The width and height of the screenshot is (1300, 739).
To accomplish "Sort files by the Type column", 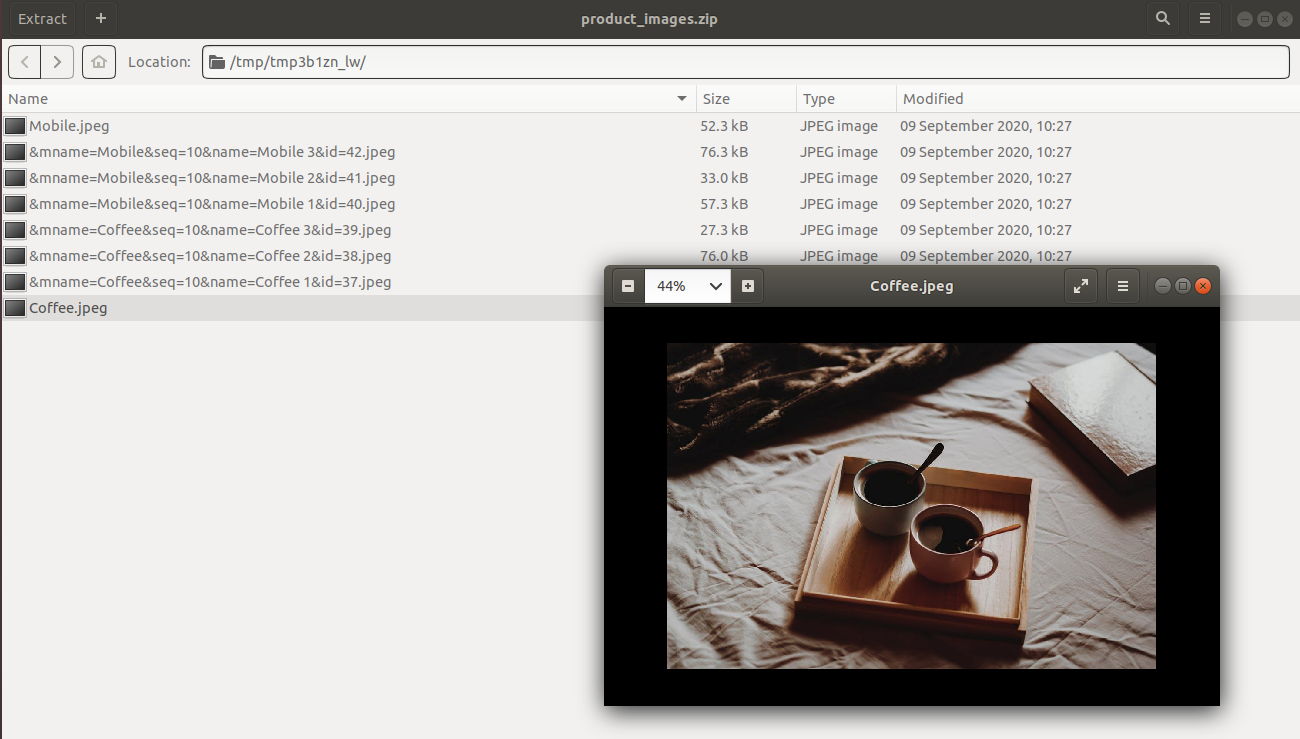I will pos(846,99).
